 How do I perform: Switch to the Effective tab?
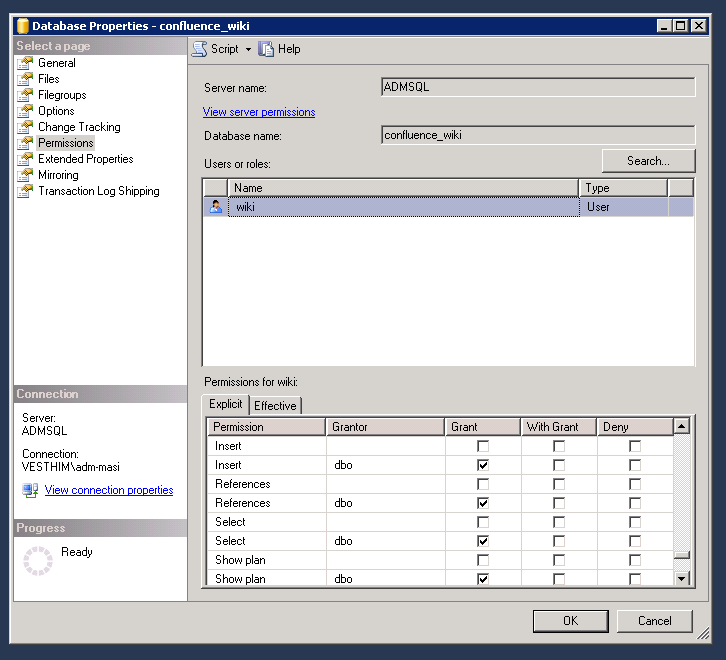[x=275, y=406]
